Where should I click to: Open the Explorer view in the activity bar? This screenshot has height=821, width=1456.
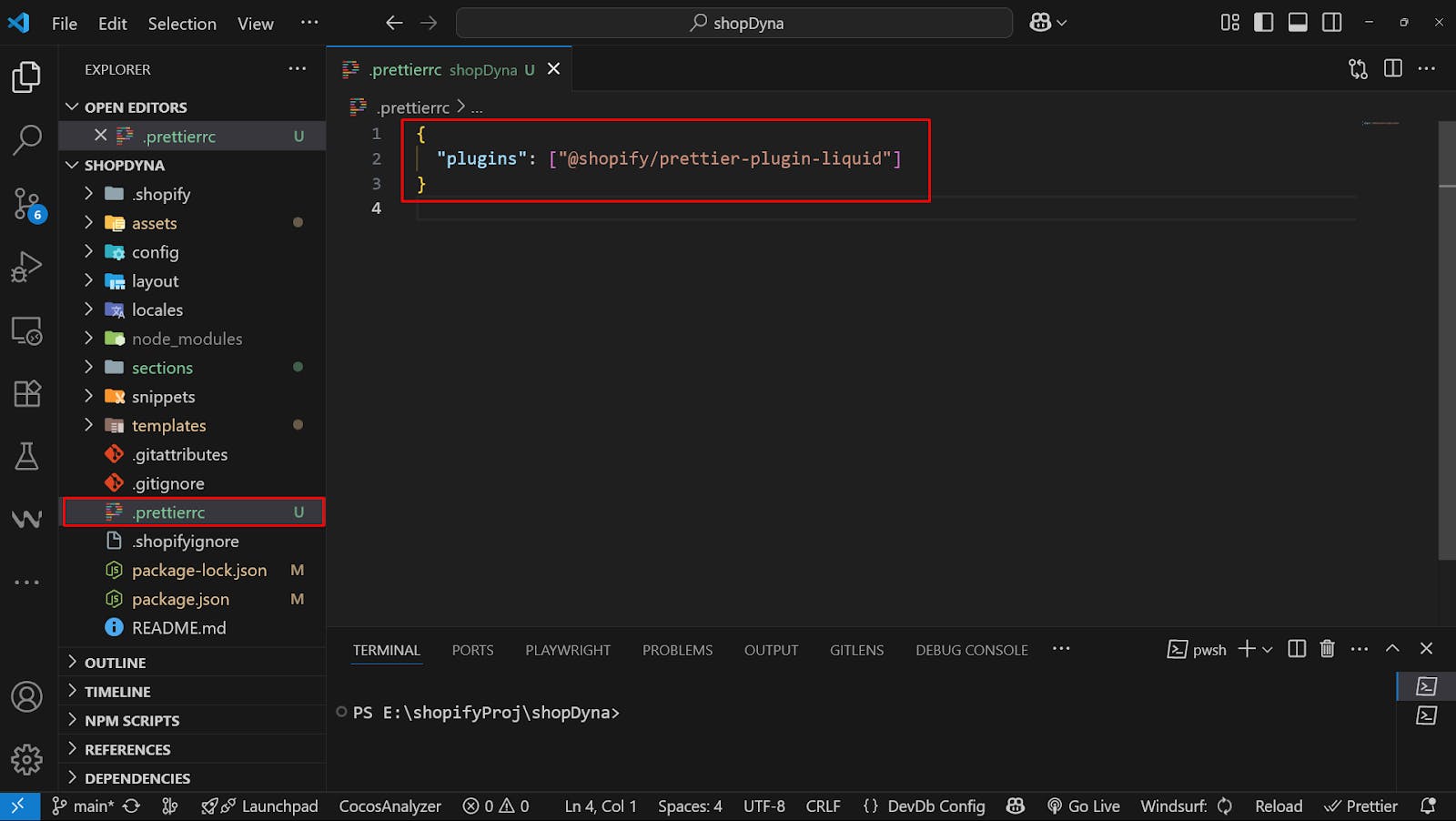(x=26, y=77)
